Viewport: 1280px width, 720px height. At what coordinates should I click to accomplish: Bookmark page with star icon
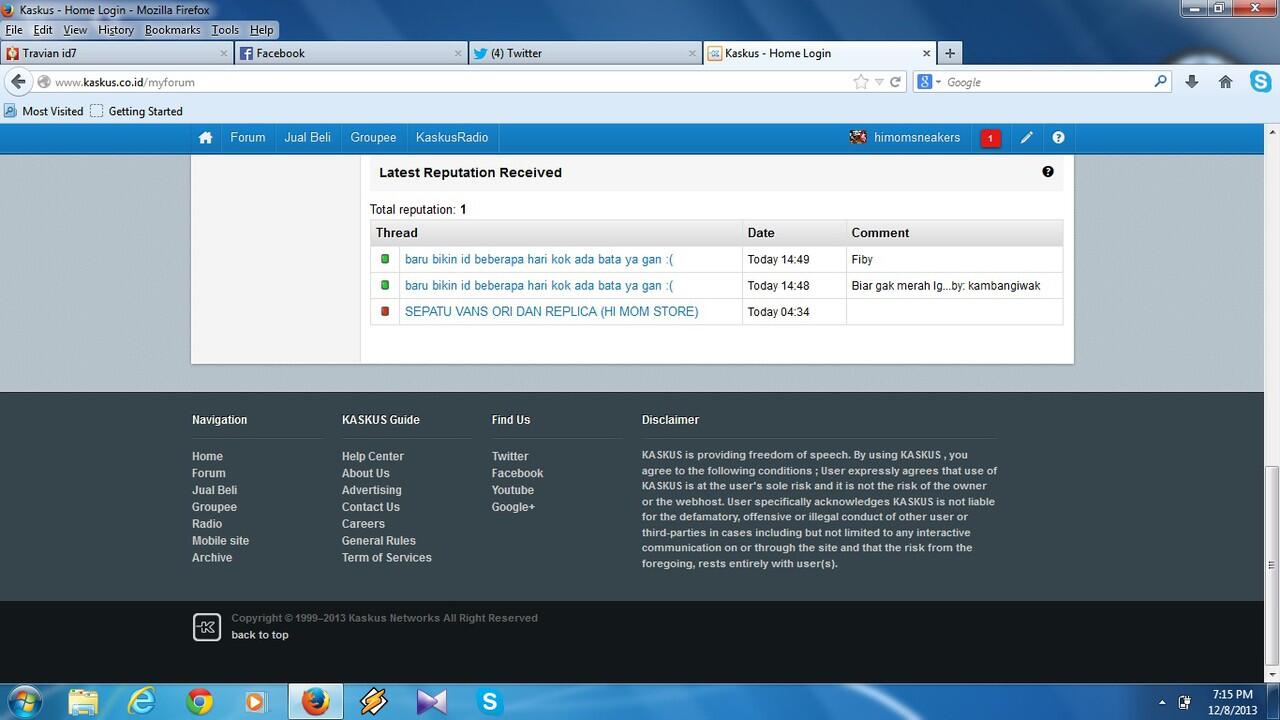coord(860,82)
